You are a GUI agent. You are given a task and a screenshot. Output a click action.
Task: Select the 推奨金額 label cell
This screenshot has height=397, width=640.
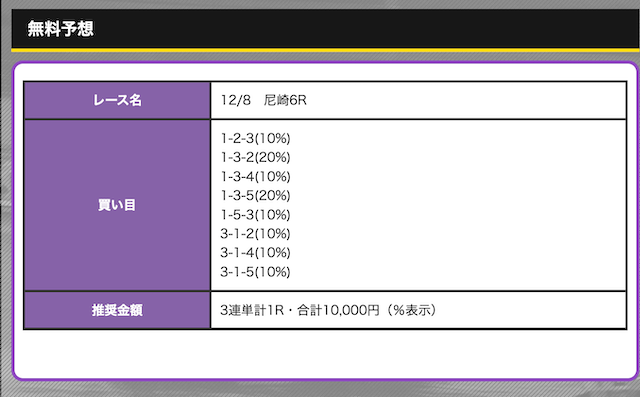[x=117, y=310]
